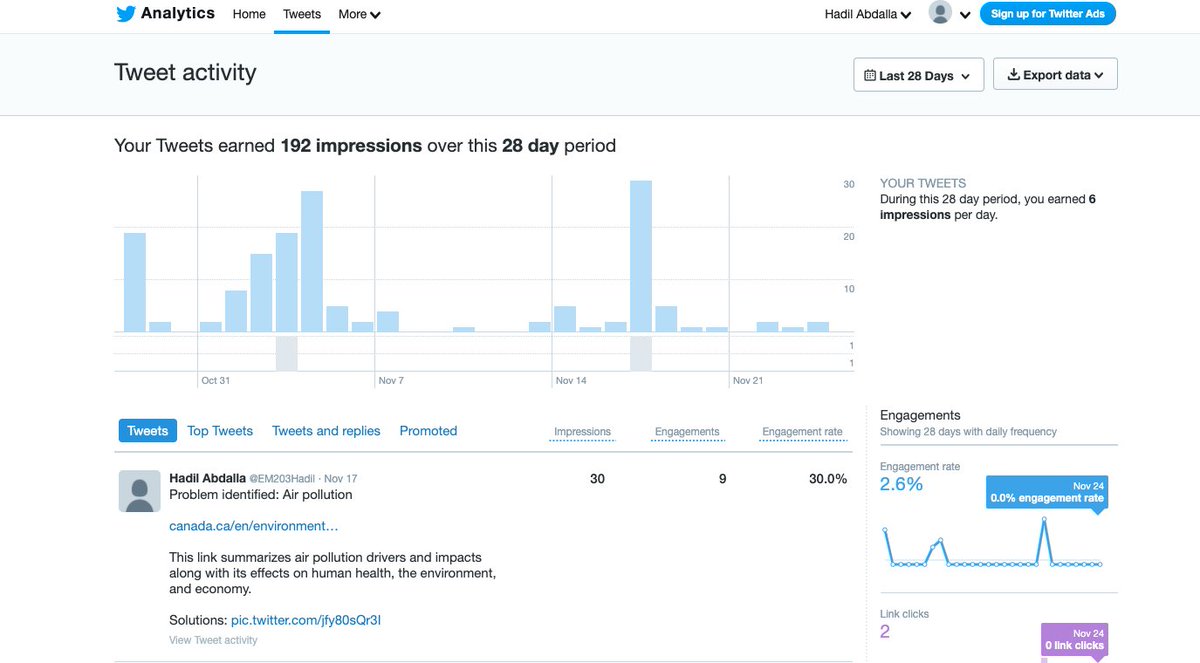Viewport: 1200px width, 663px height.
Task: Go to the Home tab
Action: click(x=249, y=14)
